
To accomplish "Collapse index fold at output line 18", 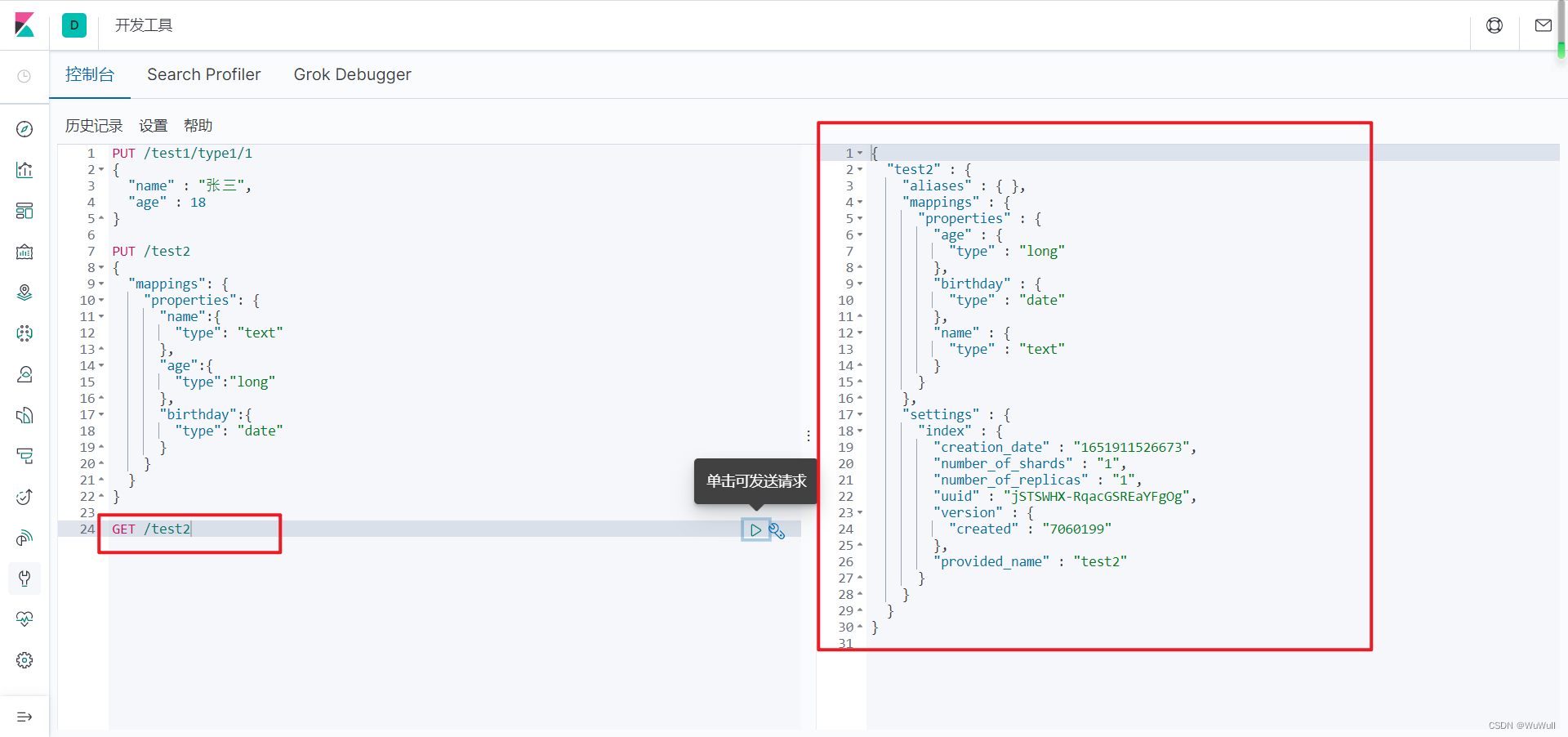I will click(x=860, y=431).
